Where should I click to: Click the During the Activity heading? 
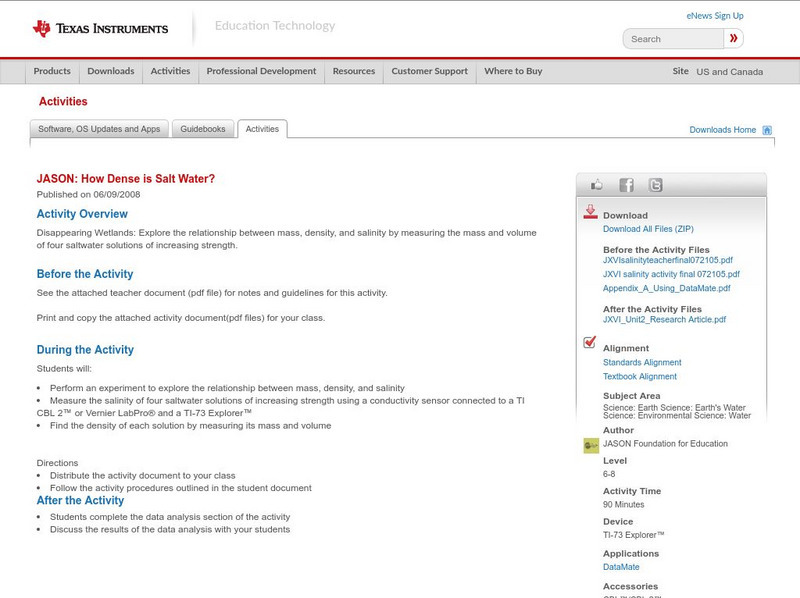point(85,350)
